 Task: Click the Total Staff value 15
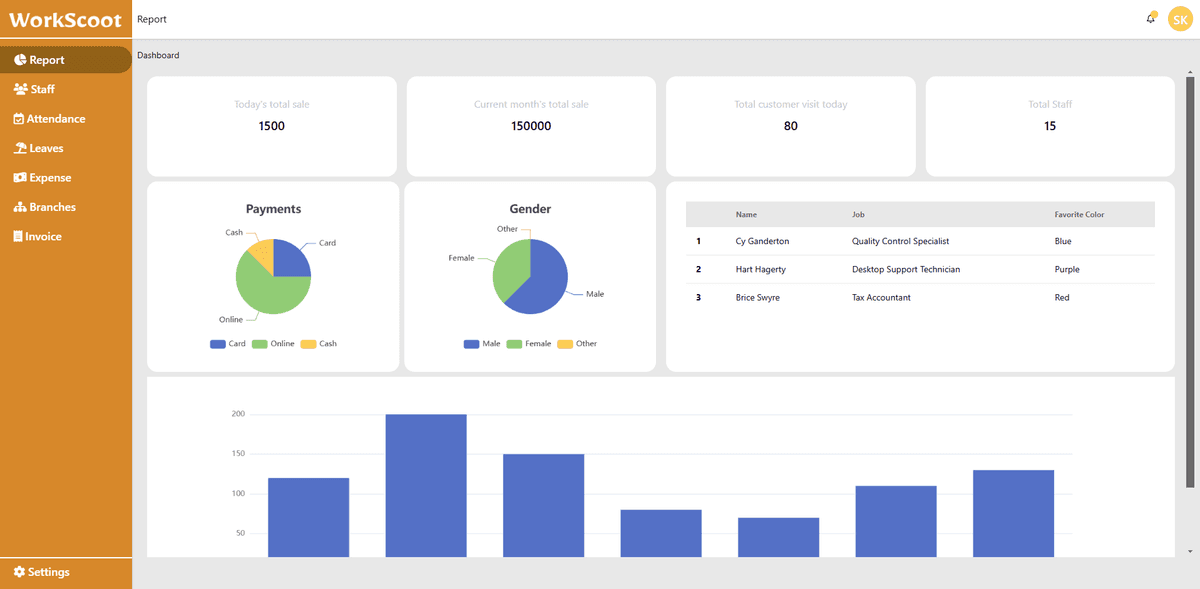[x=1050, y=126]
